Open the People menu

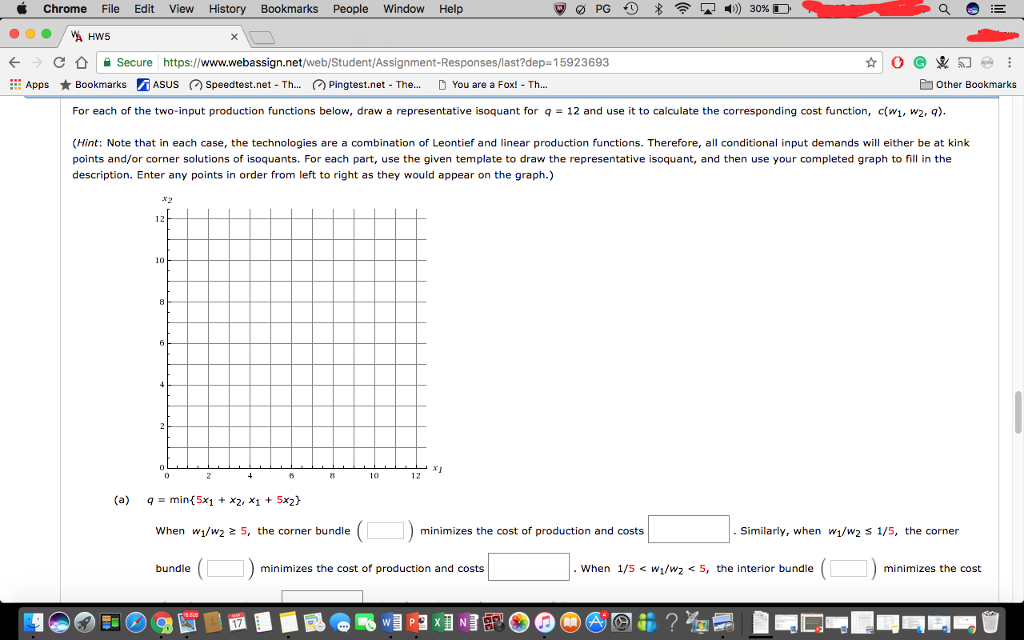point(350,9)
